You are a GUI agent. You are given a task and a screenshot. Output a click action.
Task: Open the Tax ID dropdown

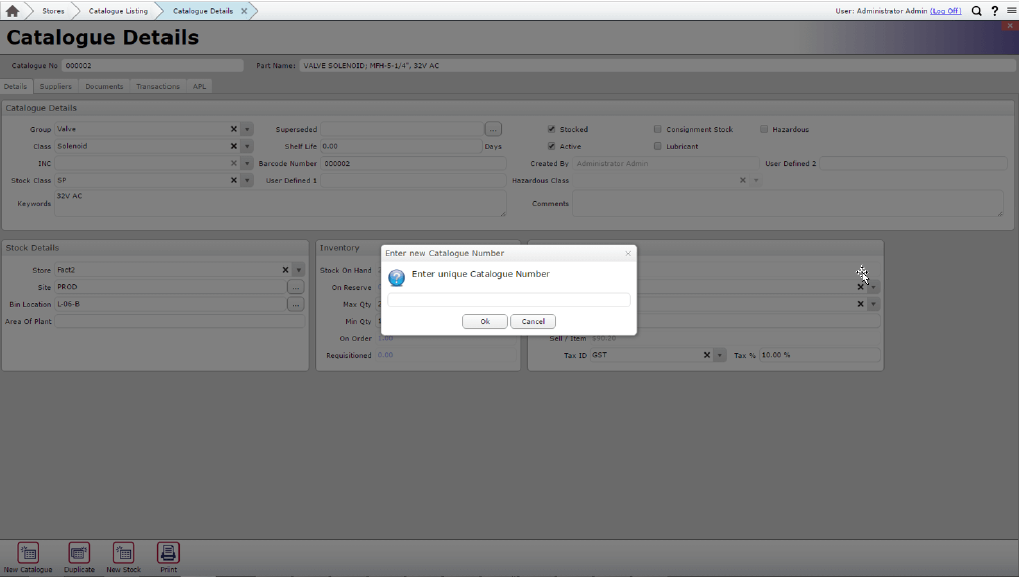(720, 355)
